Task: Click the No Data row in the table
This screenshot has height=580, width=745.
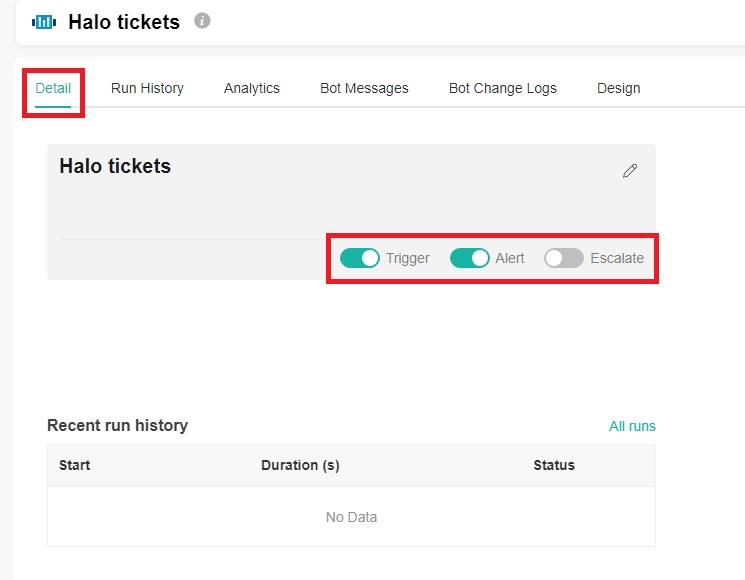Action: [351, 517]
